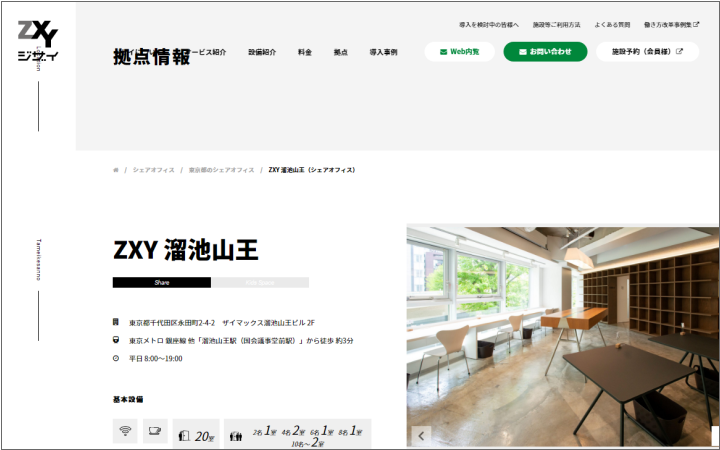This screenshot has height=450, width=720.
Task: Click the Web内覧 button
Action: (459, 51)
